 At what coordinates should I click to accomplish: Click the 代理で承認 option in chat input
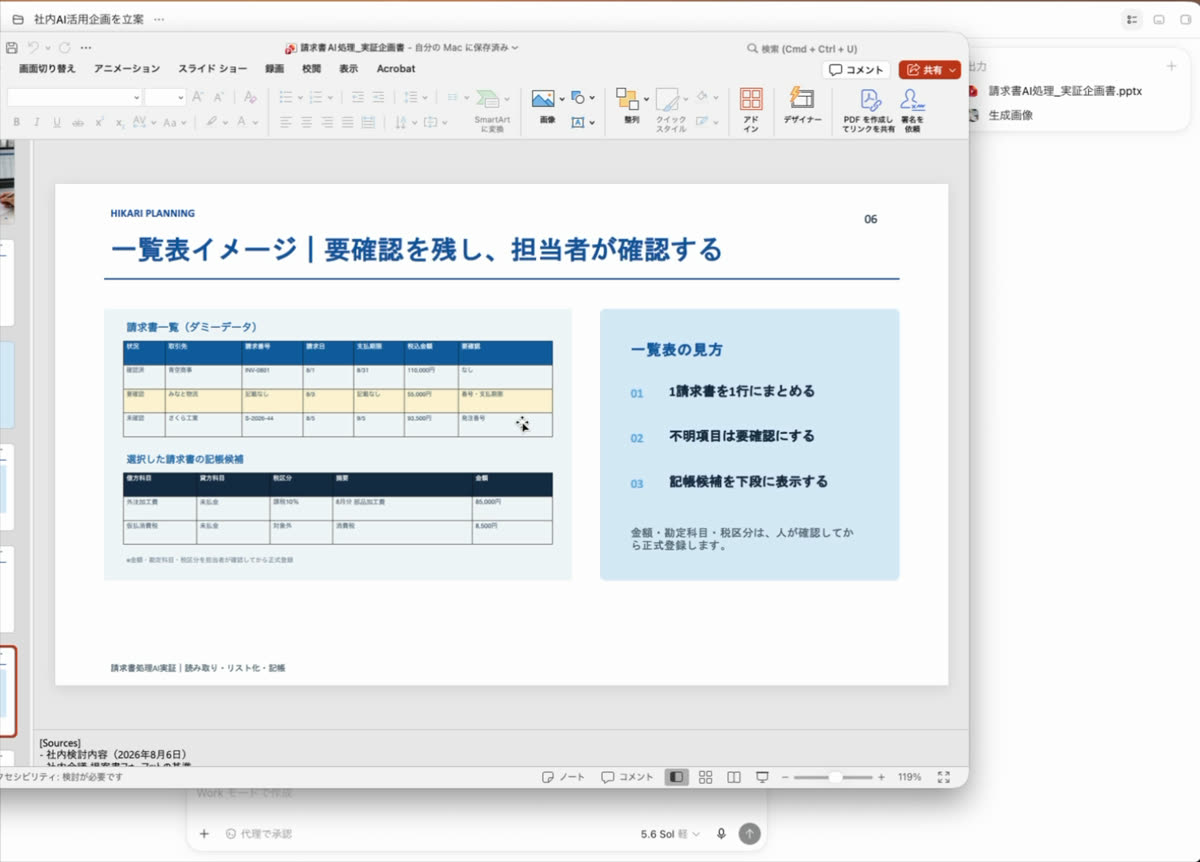(x=258, y=834)
